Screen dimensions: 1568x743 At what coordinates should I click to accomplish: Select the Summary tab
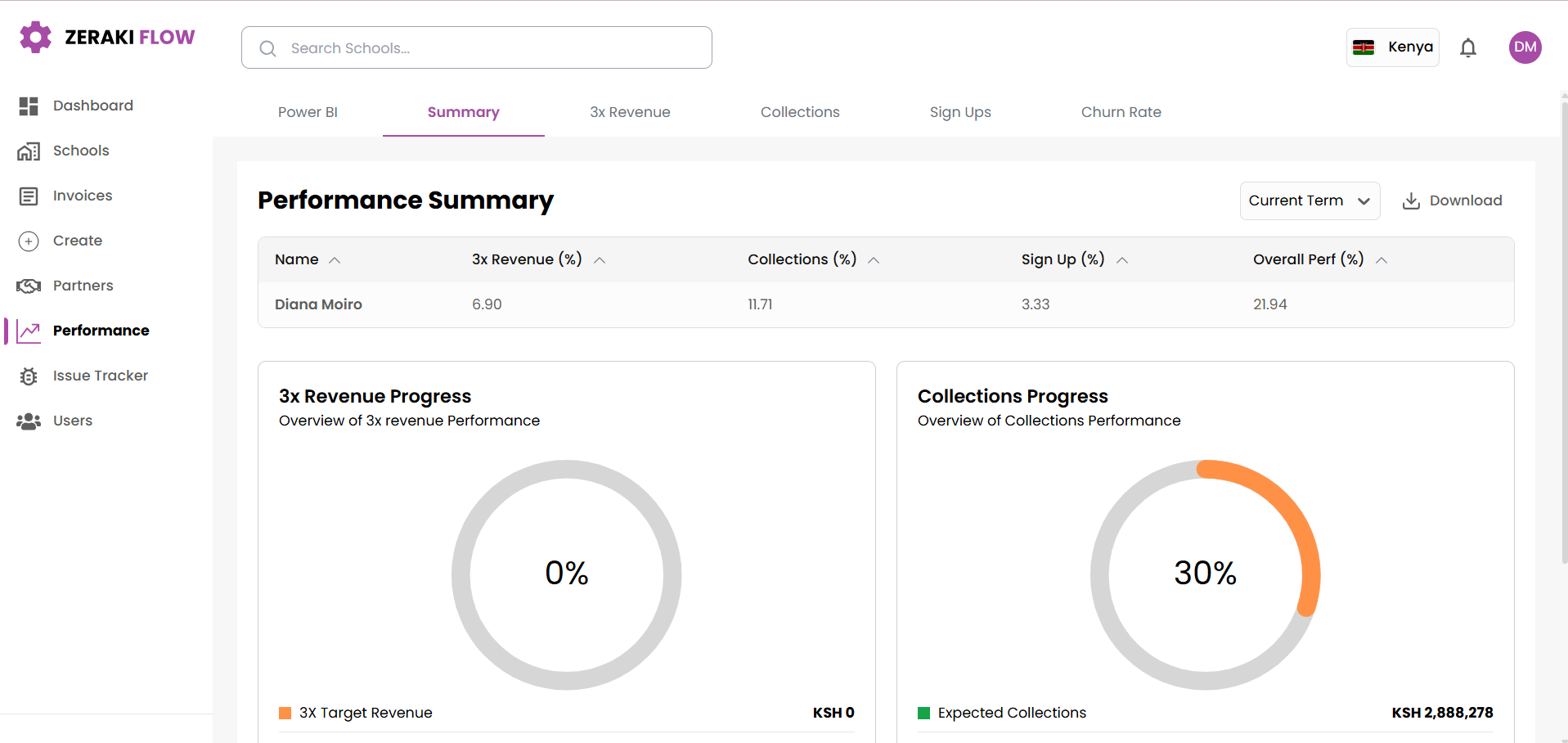463,112
